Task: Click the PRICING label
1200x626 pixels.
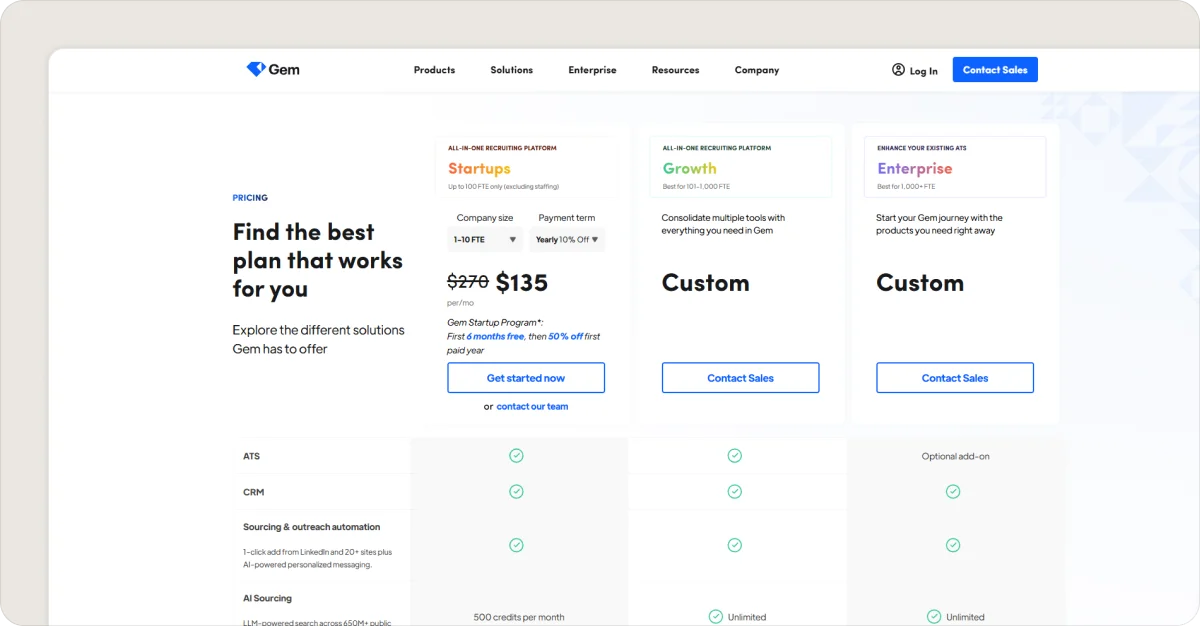Action: (x=250, y=198)
